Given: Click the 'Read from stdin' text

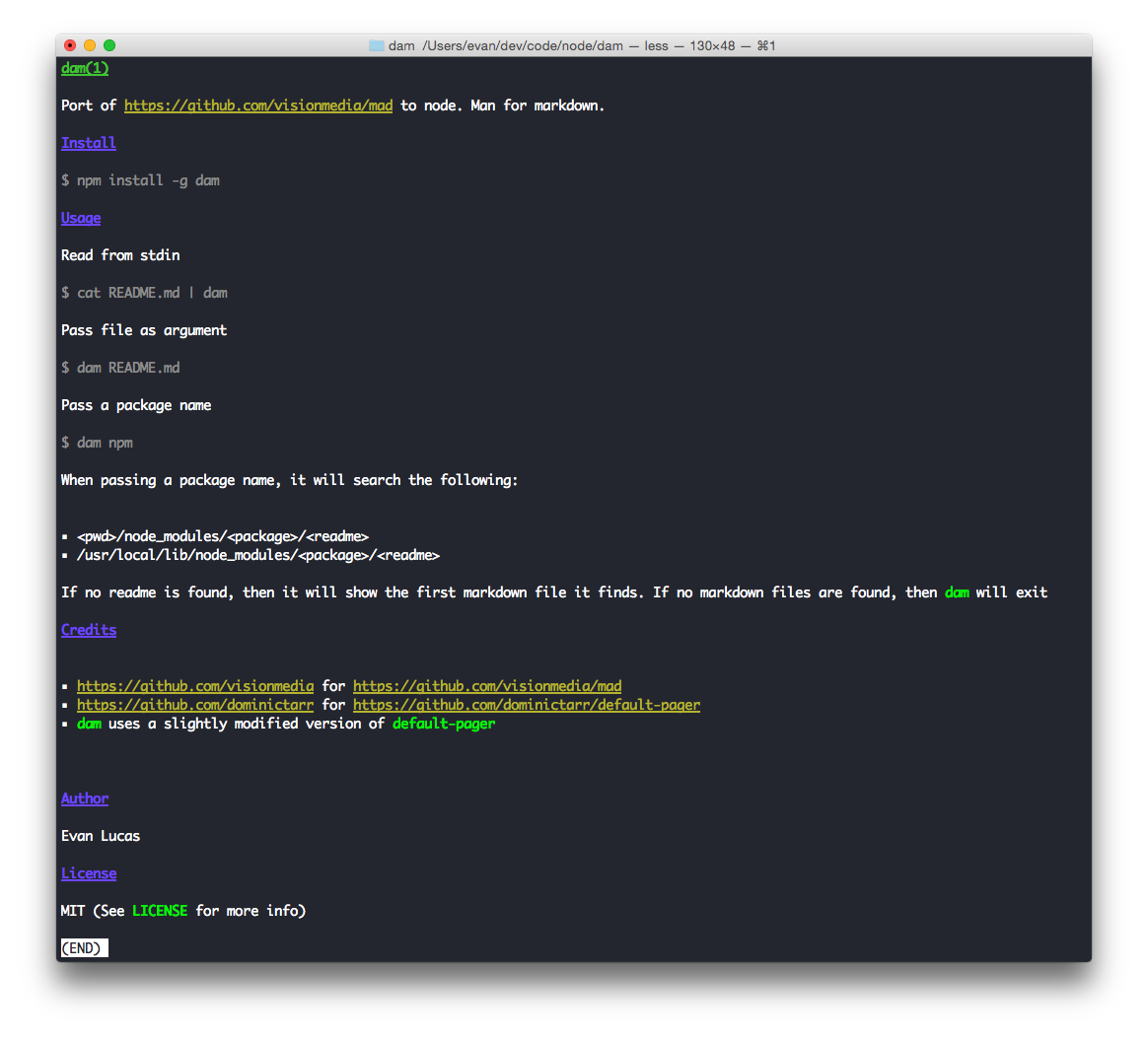Looking at the screenshot, I should click(x=120, y=255).
